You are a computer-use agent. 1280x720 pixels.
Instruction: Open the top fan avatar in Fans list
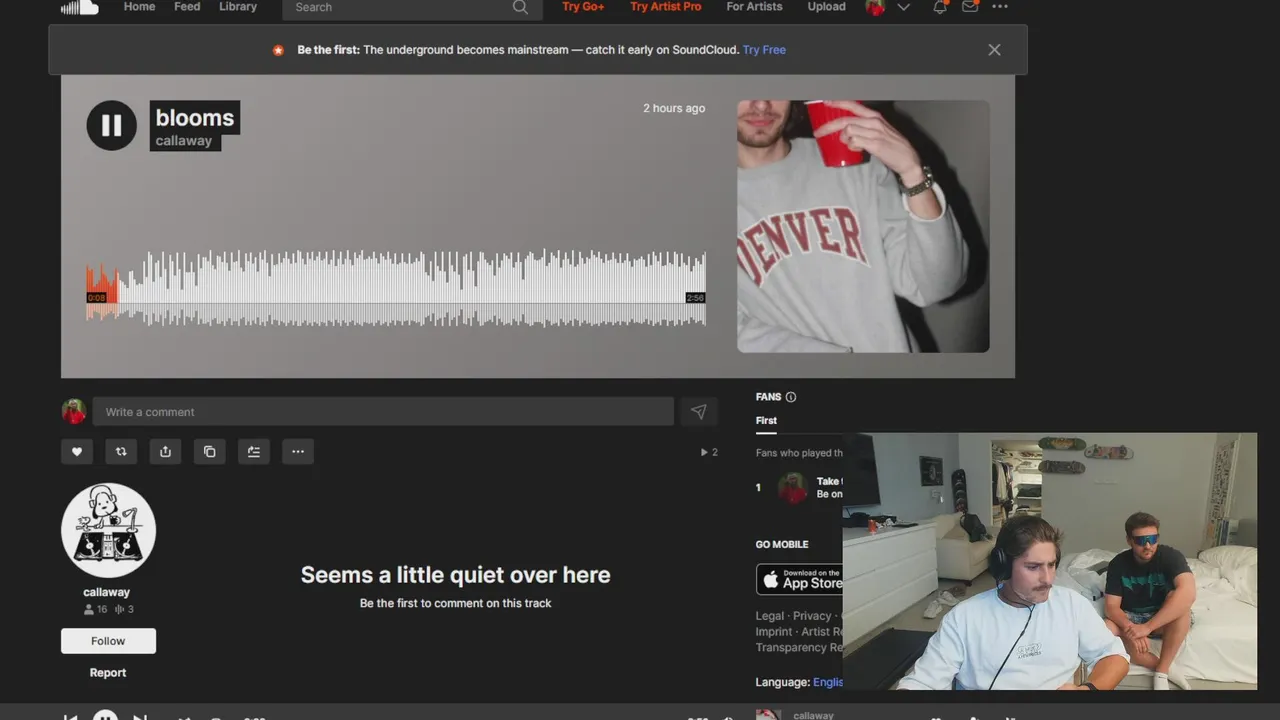tap(793, 488)
